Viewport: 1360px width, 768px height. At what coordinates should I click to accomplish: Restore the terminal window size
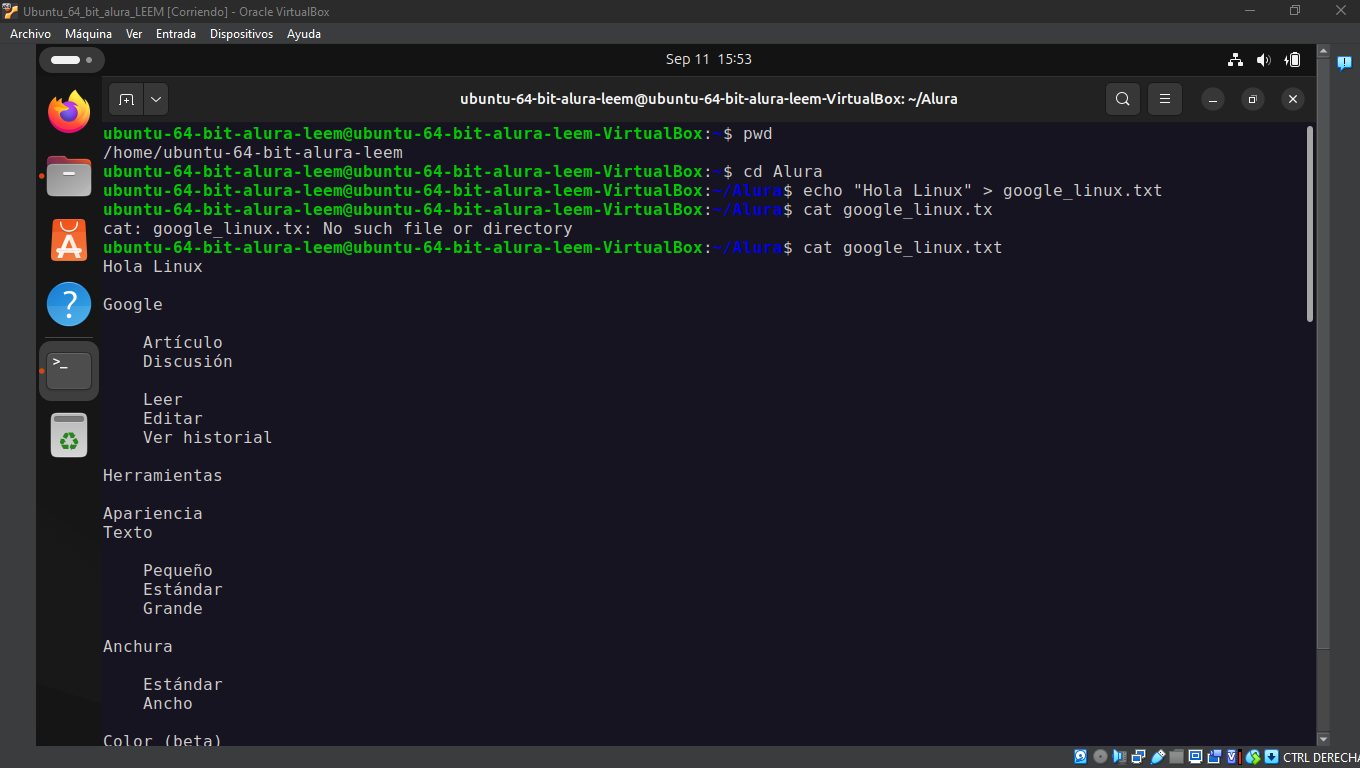1253,99
